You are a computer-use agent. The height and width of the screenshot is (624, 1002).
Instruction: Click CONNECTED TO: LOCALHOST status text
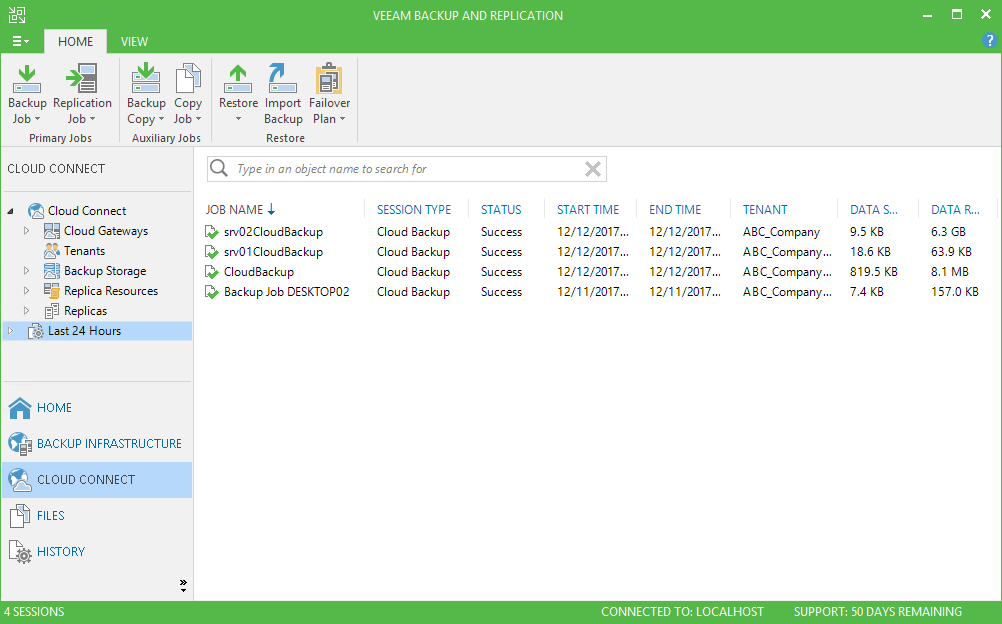point(682,612)
